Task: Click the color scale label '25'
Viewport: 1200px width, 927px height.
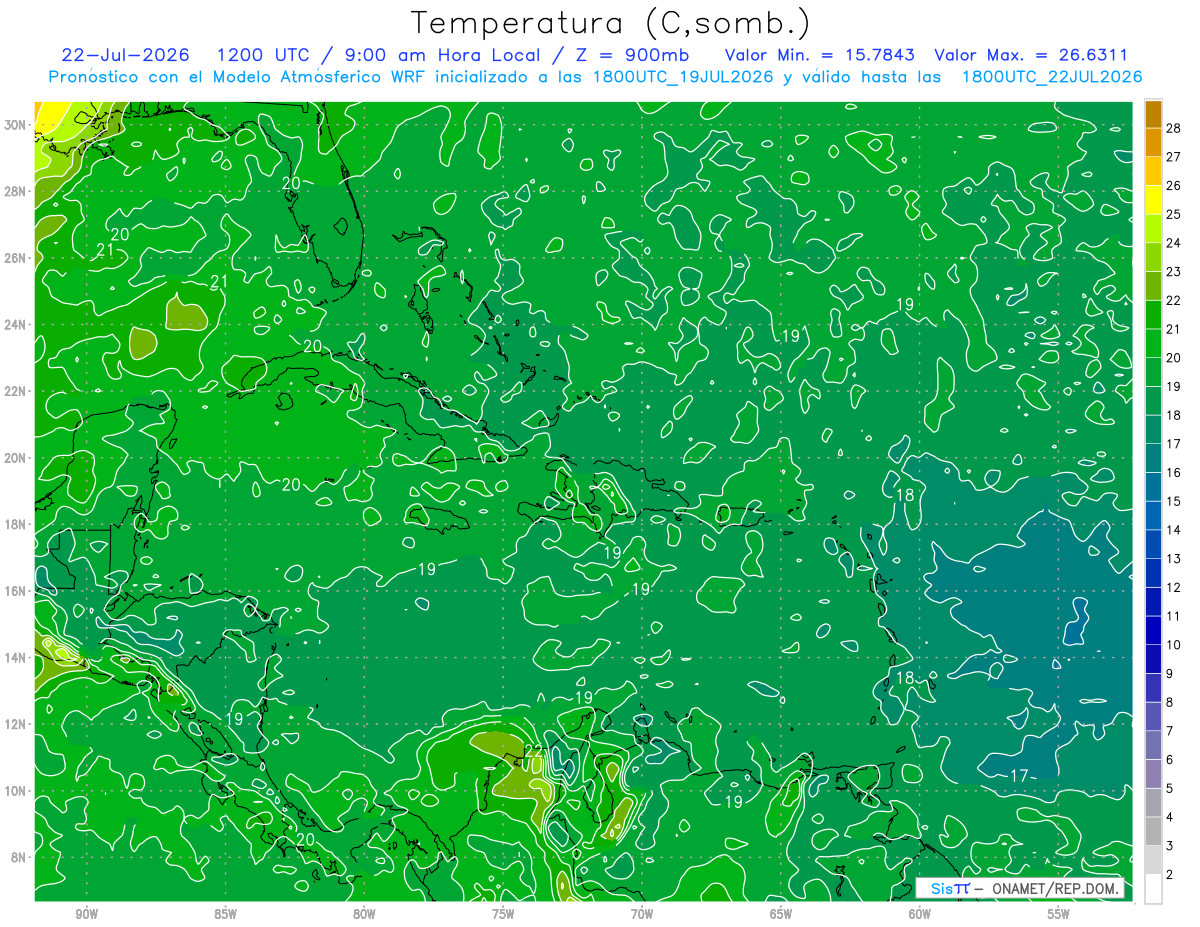Action: pyautogui.click(x=1173, y=214)
